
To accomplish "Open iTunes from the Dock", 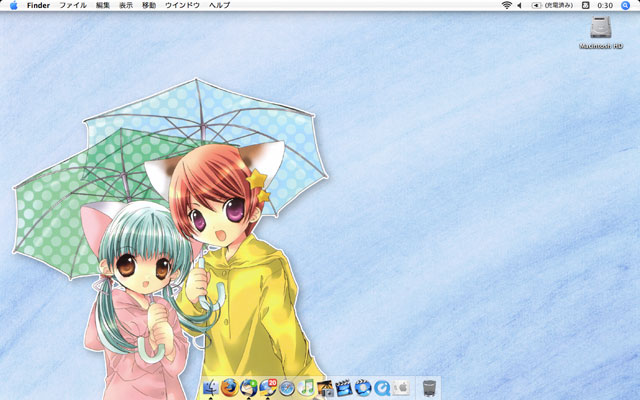I will pos(306,387).
